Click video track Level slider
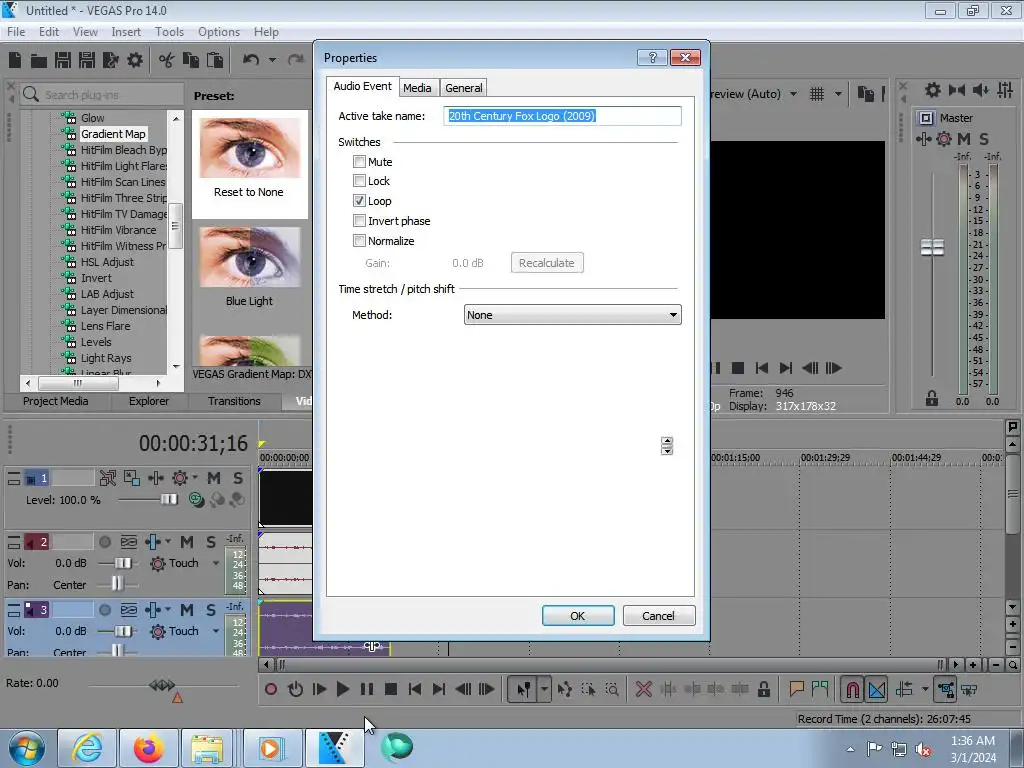Viewport: 1024px width, 768px height. (168, 500)
